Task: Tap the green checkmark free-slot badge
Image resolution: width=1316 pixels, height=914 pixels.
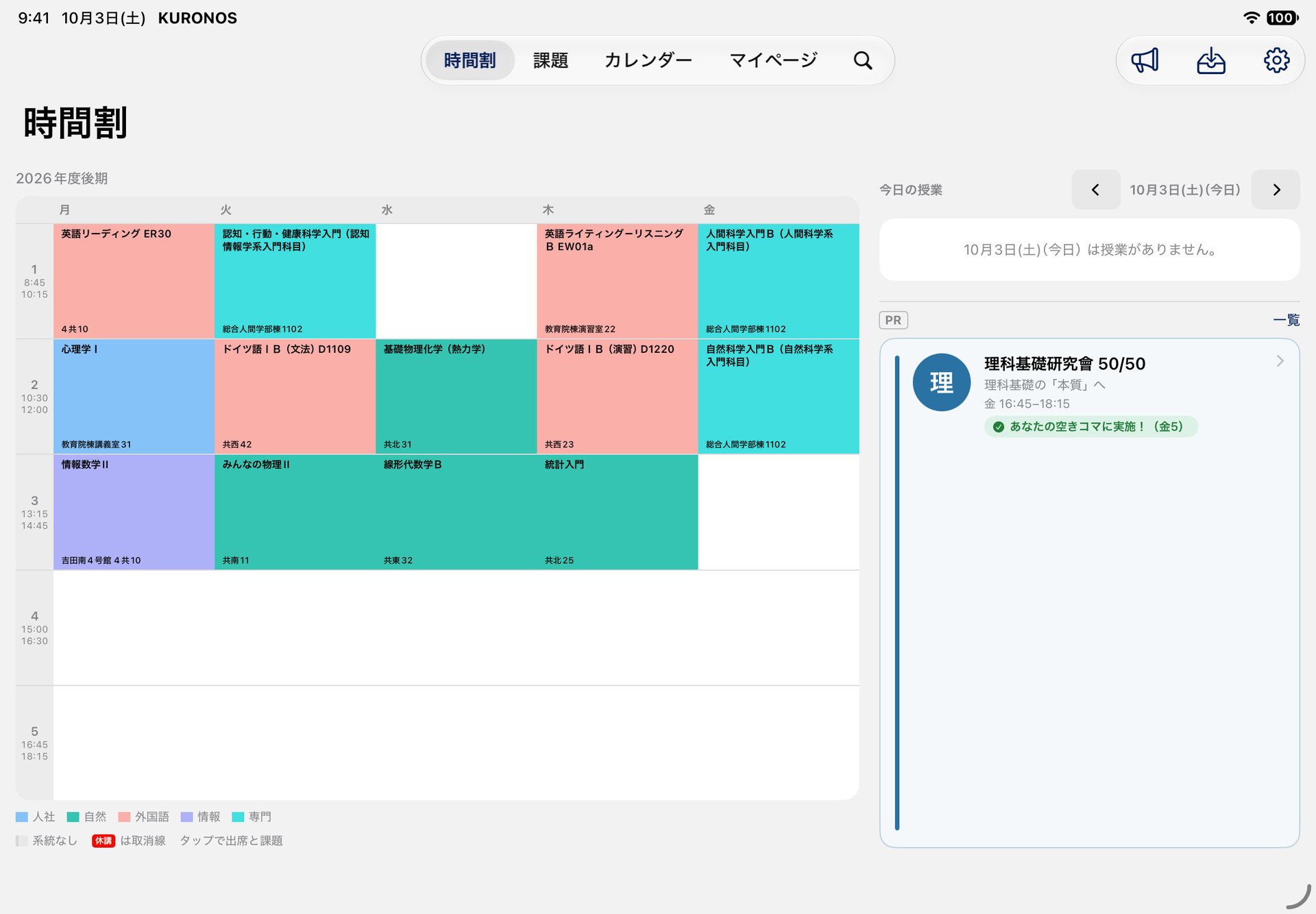Action: pyautogui.click(x=1090, y=426)
